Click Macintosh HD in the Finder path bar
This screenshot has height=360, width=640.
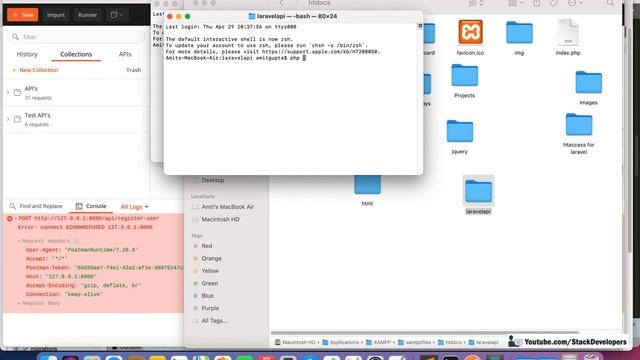coord(295,342)
